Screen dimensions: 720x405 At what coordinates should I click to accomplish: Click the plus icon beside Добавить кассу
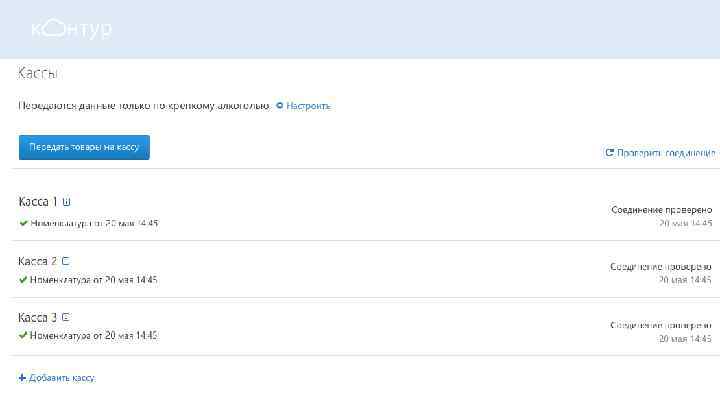coord(22,378)
